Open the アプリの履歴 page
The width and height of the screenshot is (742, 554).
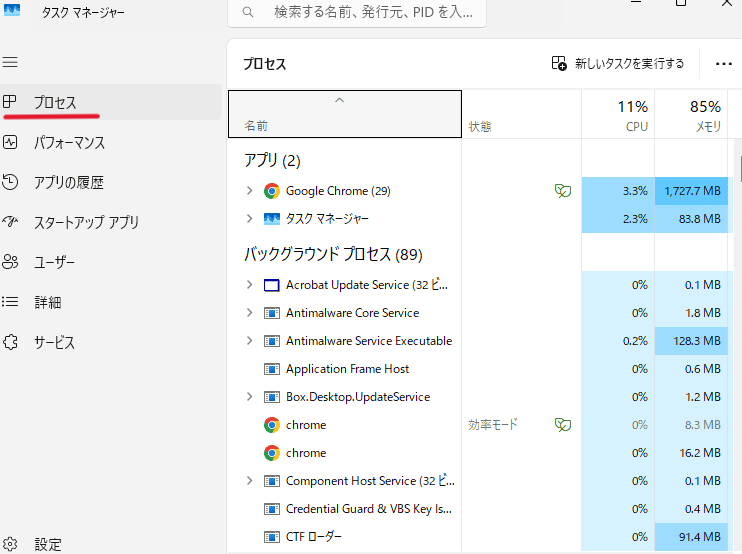(111, 182)
